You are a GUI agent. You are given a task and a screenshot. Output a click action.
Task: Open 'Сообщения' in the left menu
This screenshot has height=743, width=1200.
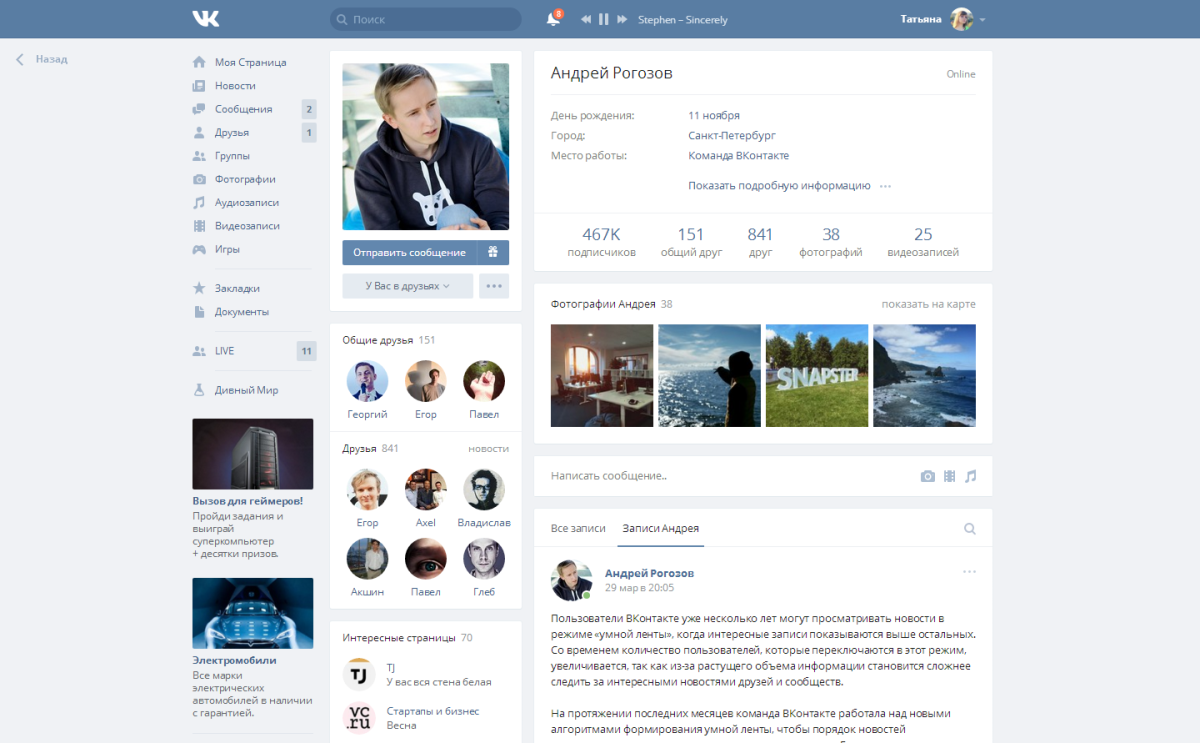(243, 109)
